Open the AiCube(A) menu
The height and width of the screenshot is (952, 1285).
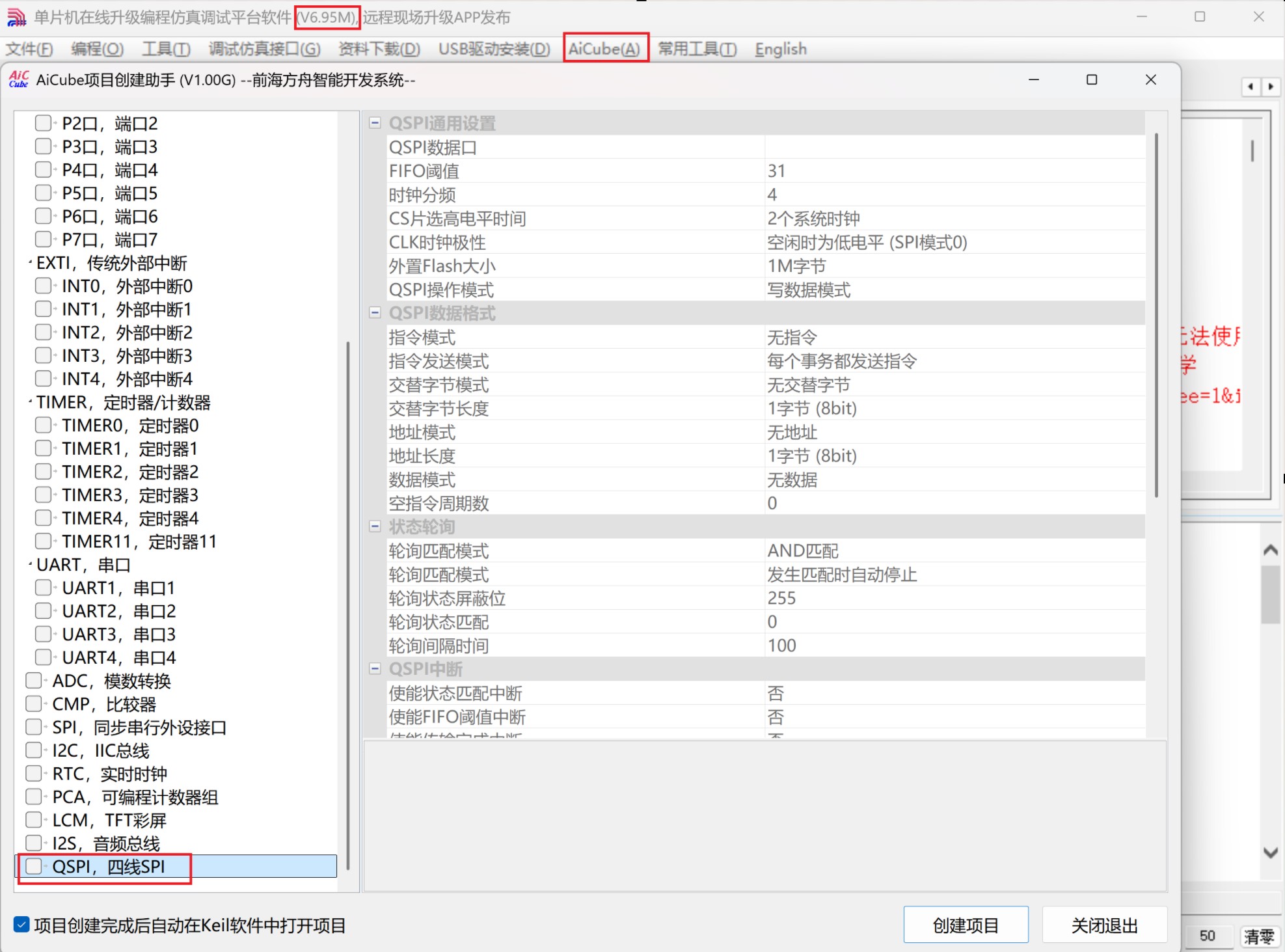[x=604, y=49]
